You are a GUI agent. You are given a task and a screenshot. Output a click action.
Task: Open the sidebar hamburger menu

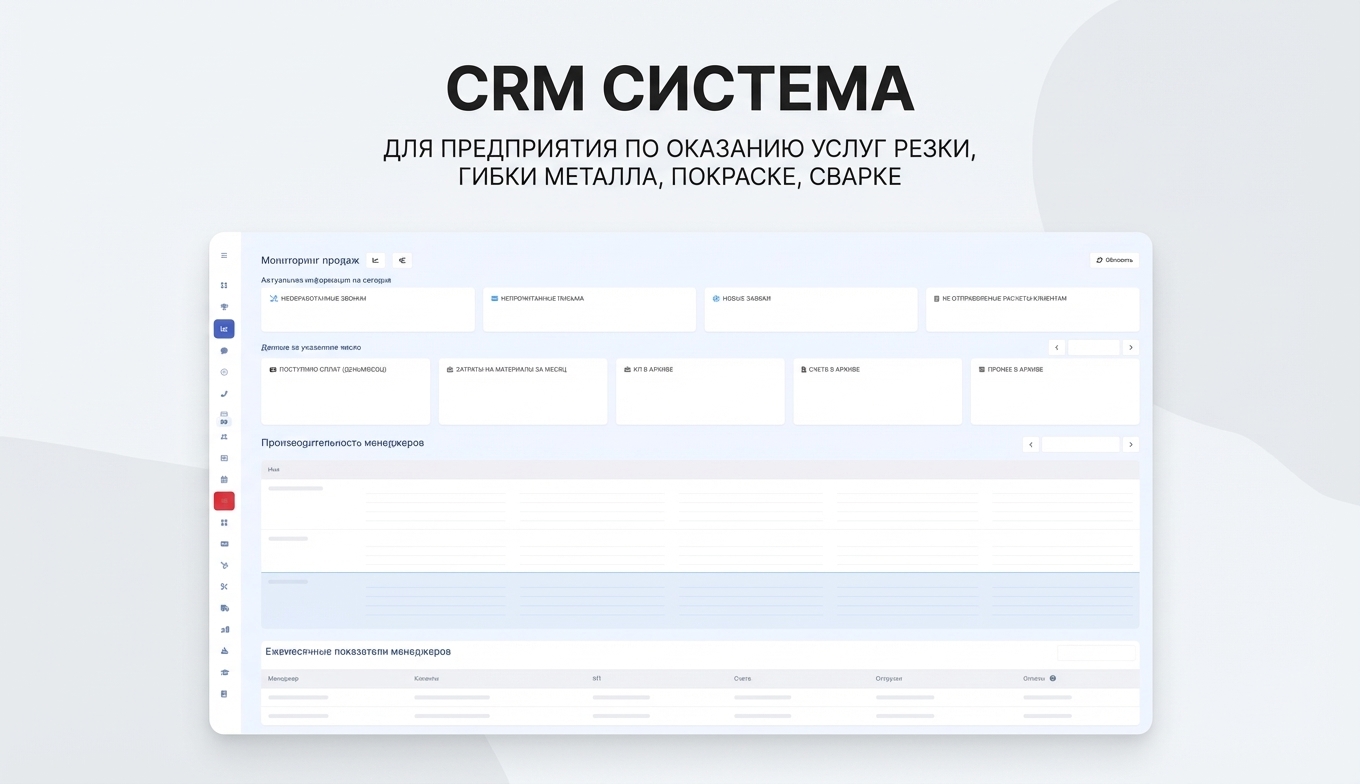pos(224,254)
